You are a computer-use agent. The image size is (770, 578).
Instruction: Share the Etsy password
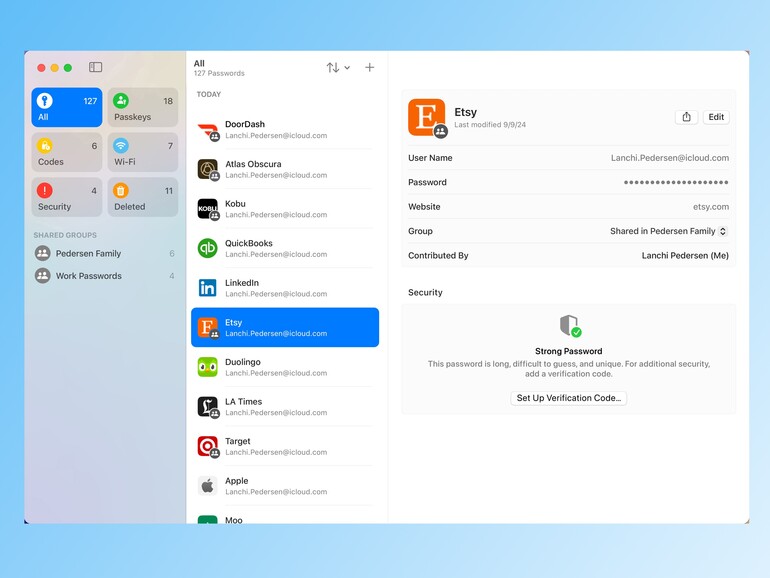pos(687,117)
